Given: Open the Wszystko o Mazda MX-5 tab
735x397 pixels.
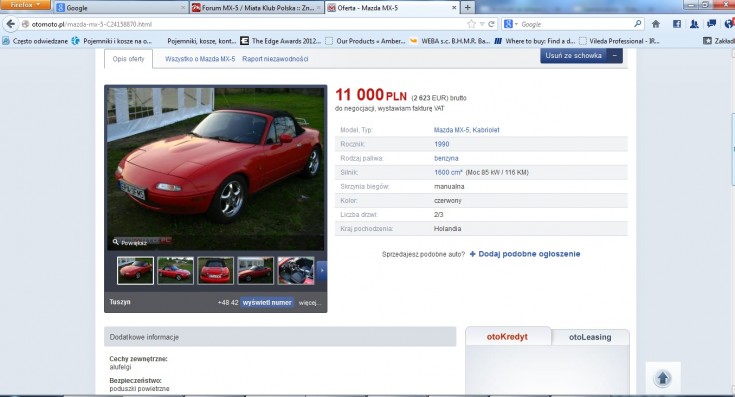Looking at the screenshot, I should [x=200, y=59].
